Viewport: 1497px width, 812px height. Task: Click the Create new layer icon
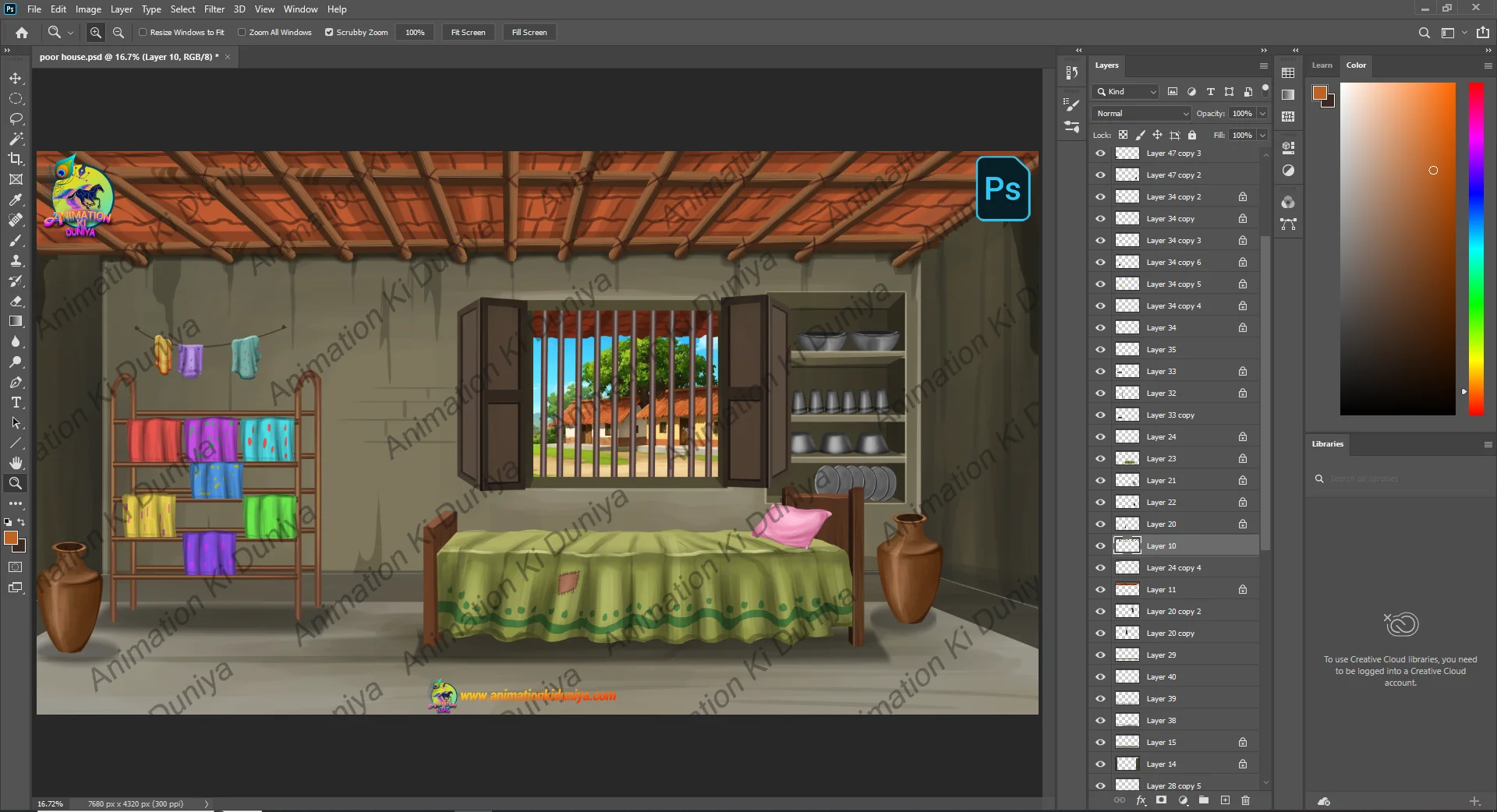pos(1225,800)
